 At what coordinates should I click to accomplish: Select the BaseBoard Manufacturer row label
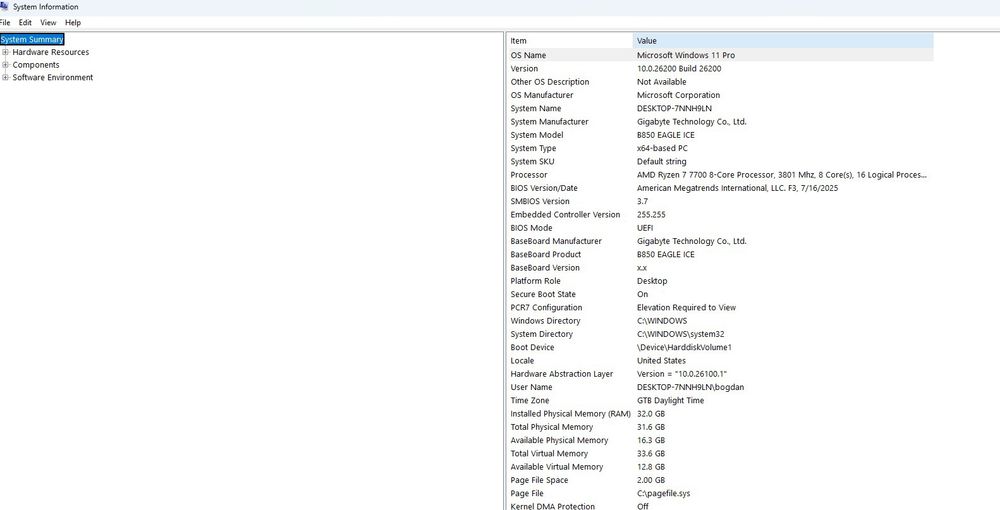click(x=555, y=242)
